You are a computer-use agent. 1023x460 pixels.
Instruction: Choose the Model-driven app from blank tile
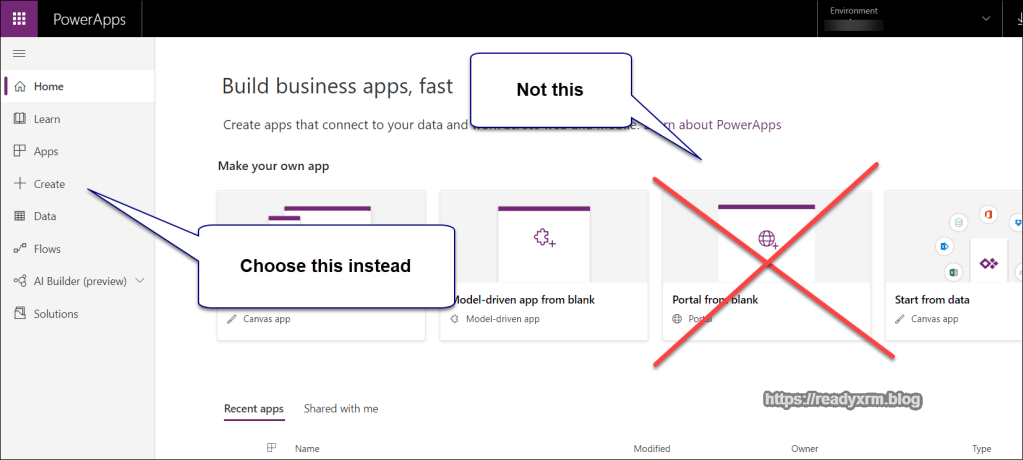[544, 265]
